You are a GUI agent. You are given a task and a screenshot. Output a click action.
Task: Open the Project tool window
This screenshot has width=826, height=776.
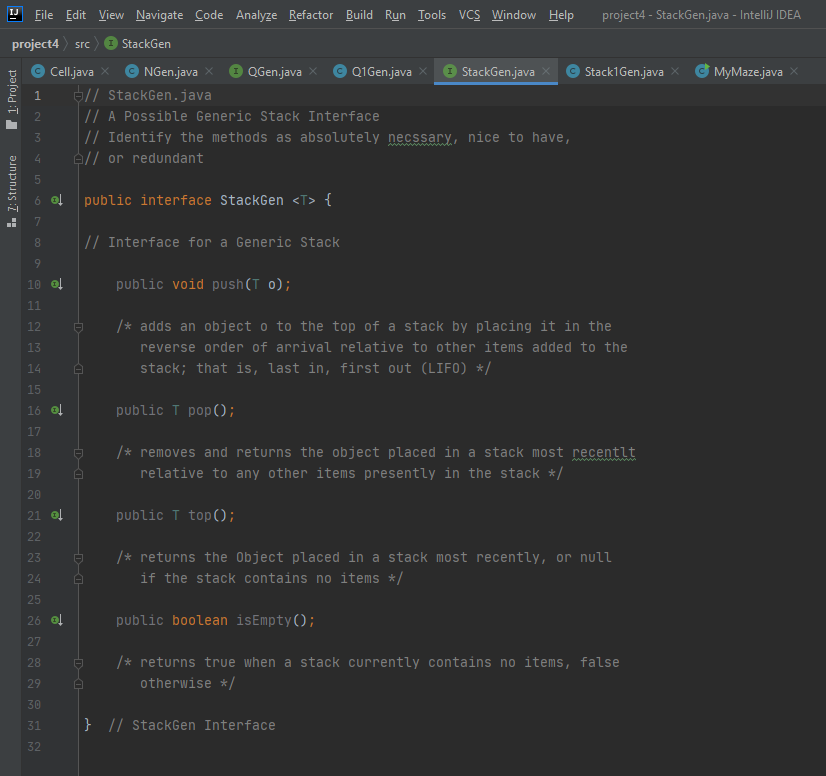[12, 99]
